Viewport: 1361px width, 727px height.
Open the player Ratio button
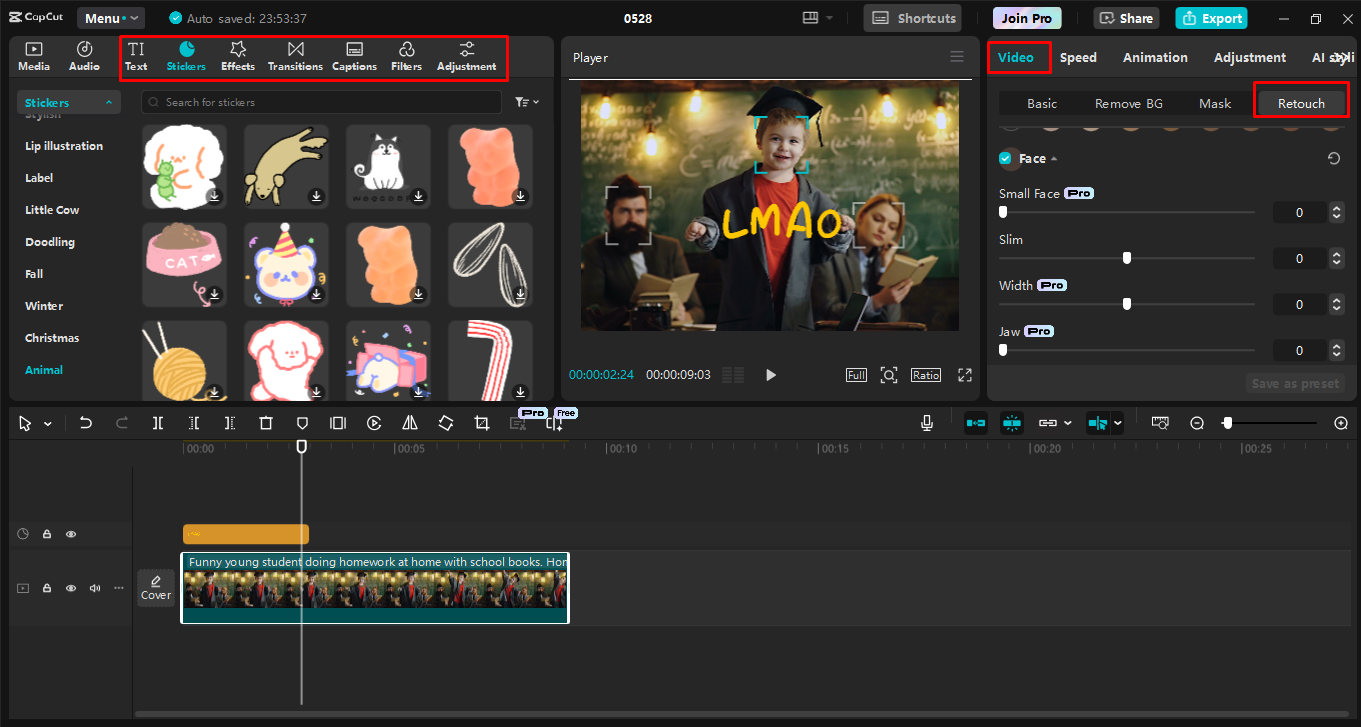[x=926, y=375]
